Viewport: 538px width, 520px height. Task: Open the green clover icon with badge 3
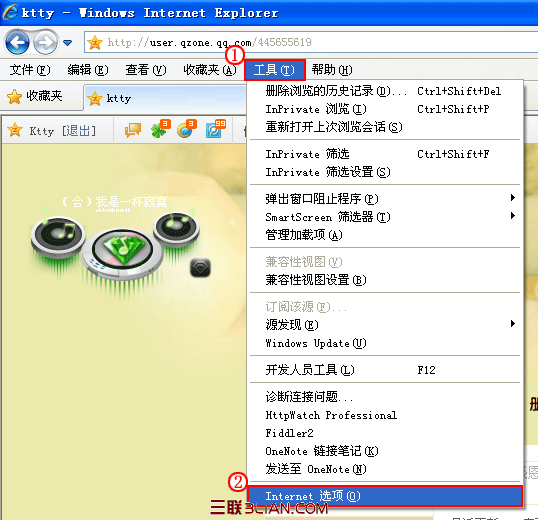pos(160,129)
